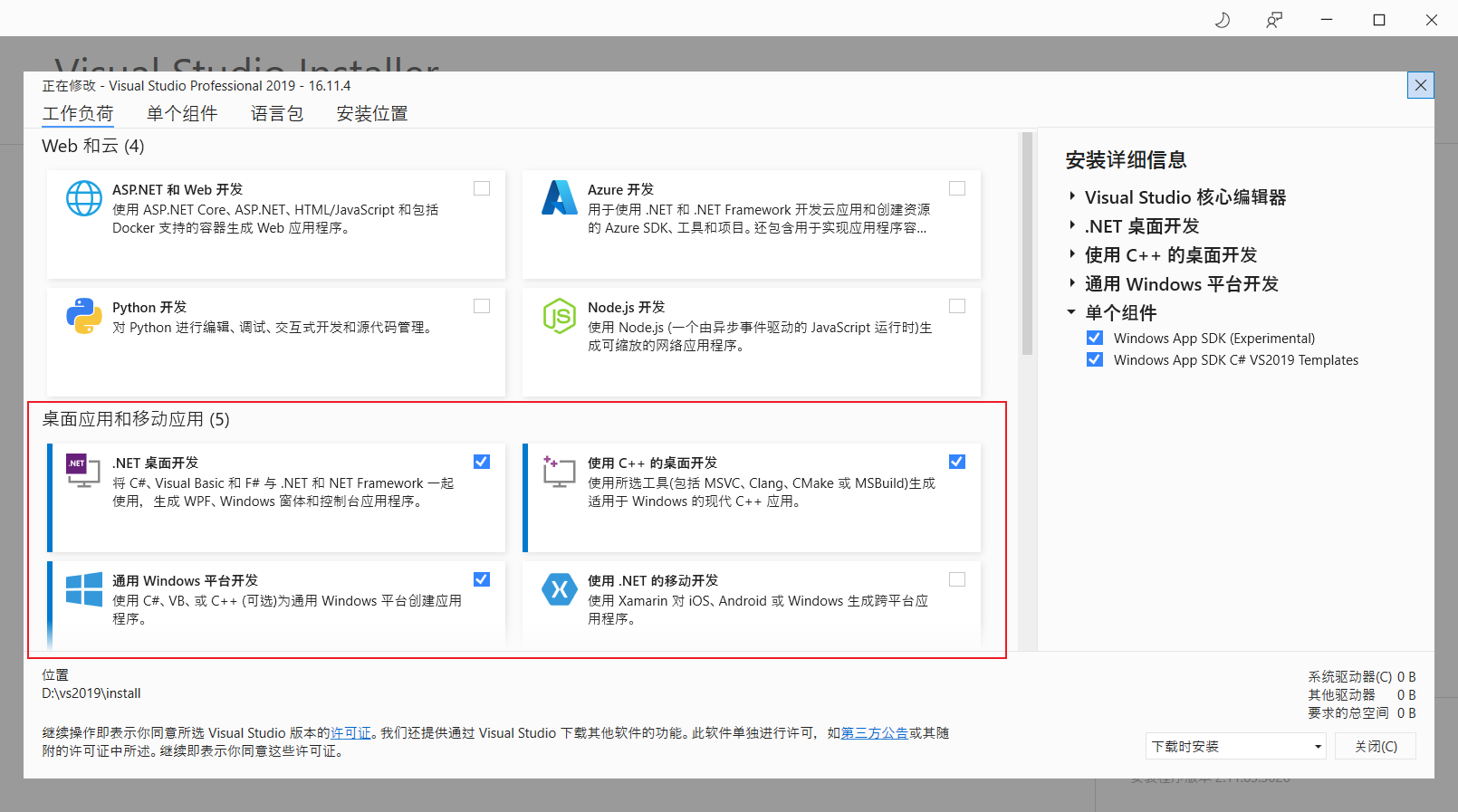
Task: Expand the .NET 桌面开发 details node
Action: point(1072,225)
